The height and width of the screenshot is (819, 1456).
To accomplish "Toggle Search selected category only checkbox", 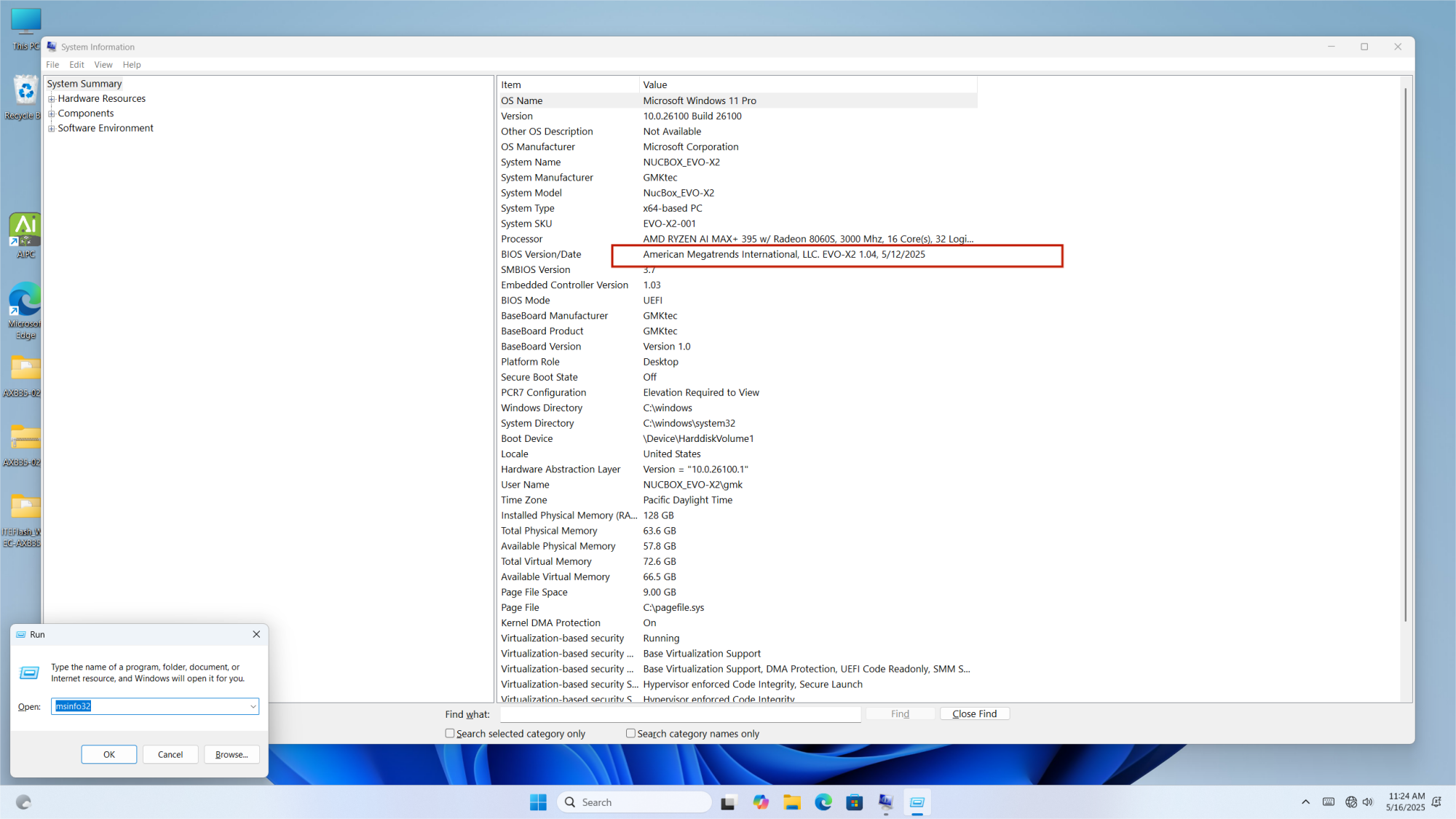I will 450,734.
